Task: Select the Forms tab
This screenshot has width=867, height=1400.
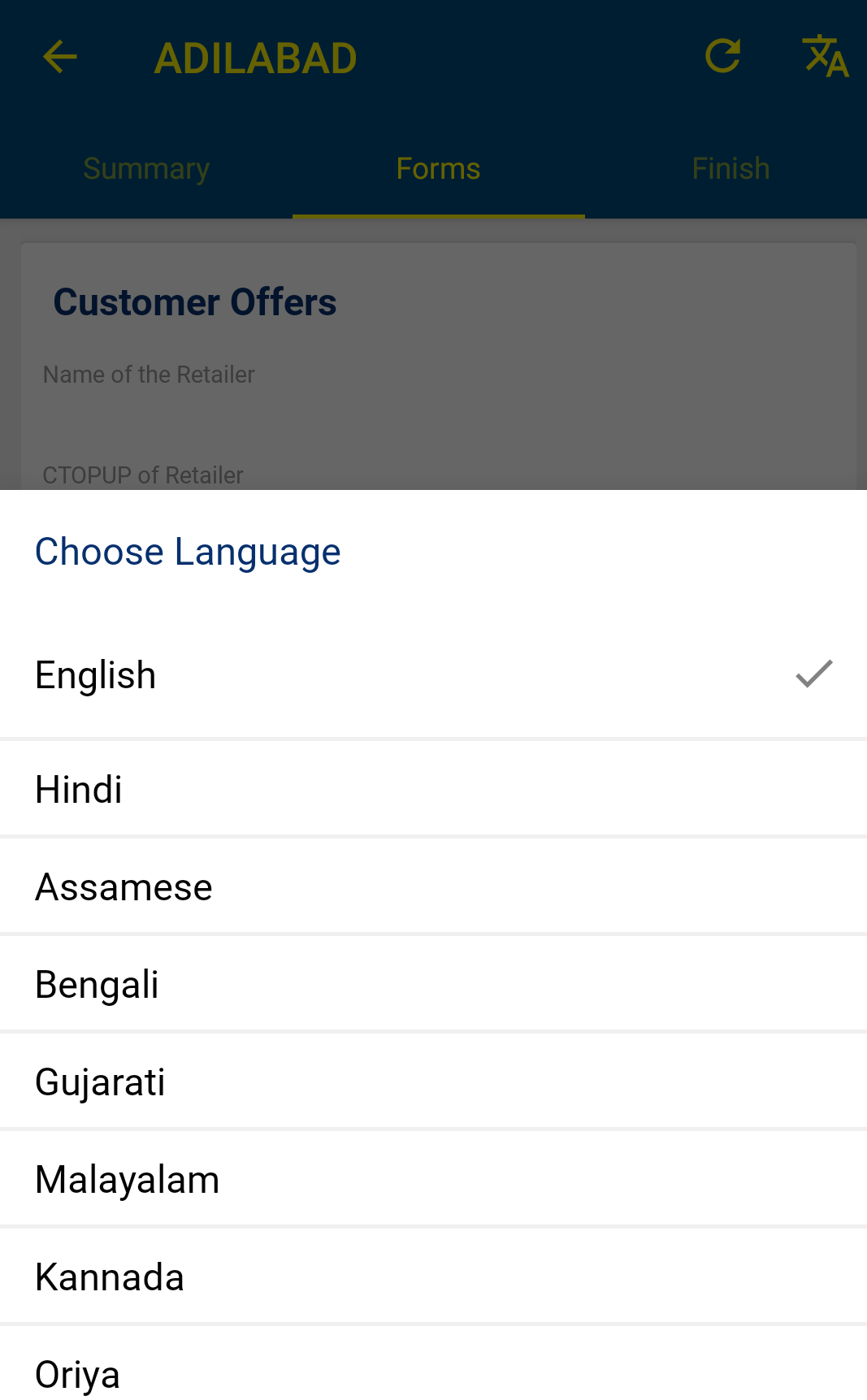Action: coord(438,169)
